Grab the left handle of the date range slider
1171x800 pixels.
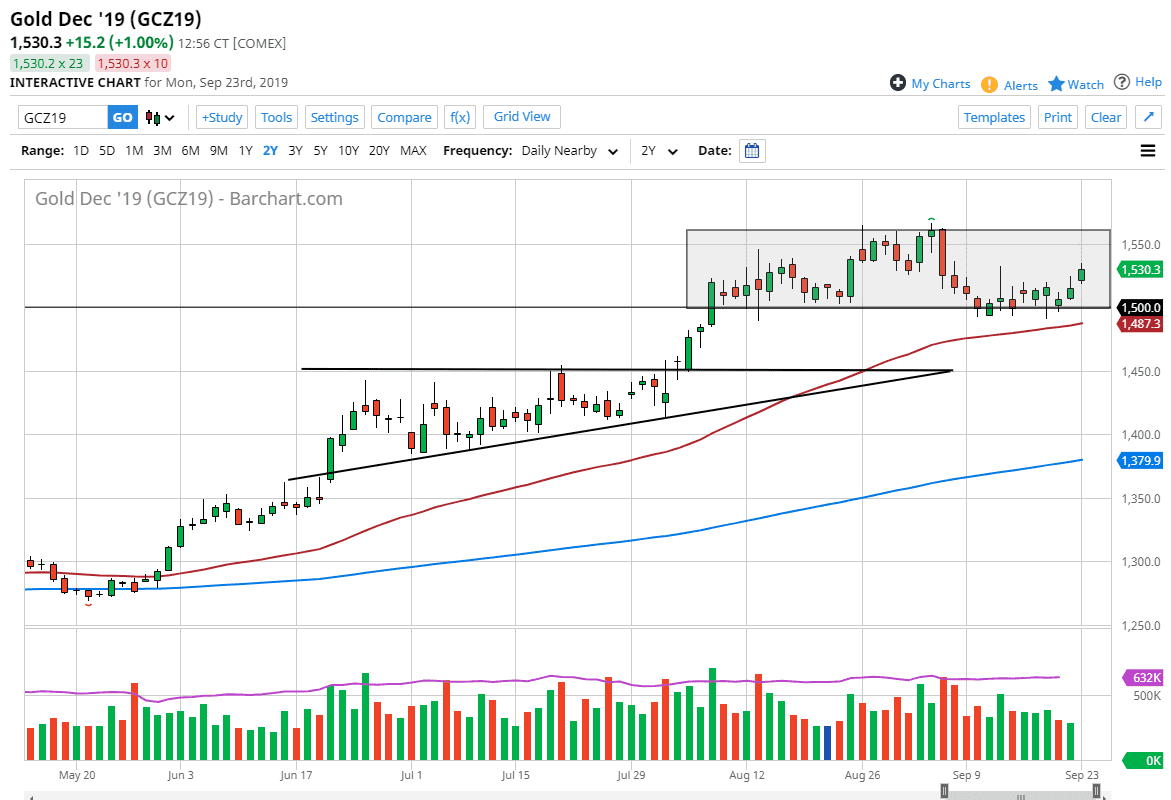point(943,791)
